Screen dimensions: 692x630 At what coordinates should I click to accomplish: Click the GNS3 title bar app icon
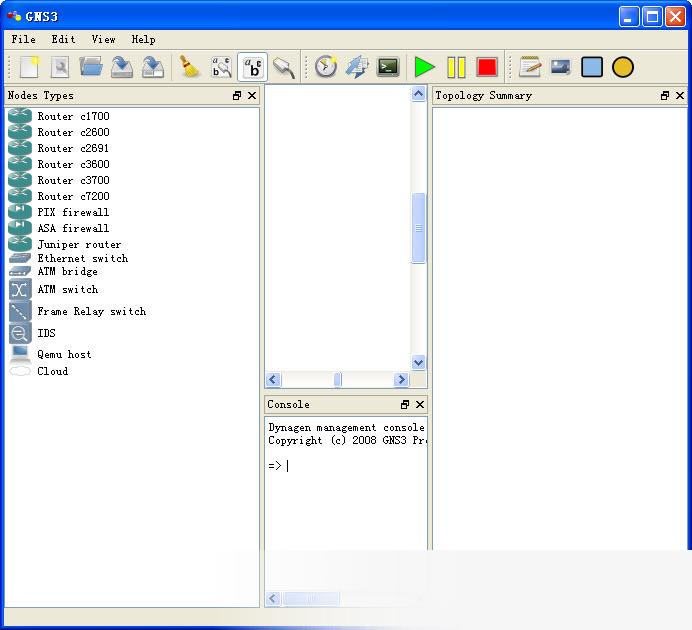point(14,16)
